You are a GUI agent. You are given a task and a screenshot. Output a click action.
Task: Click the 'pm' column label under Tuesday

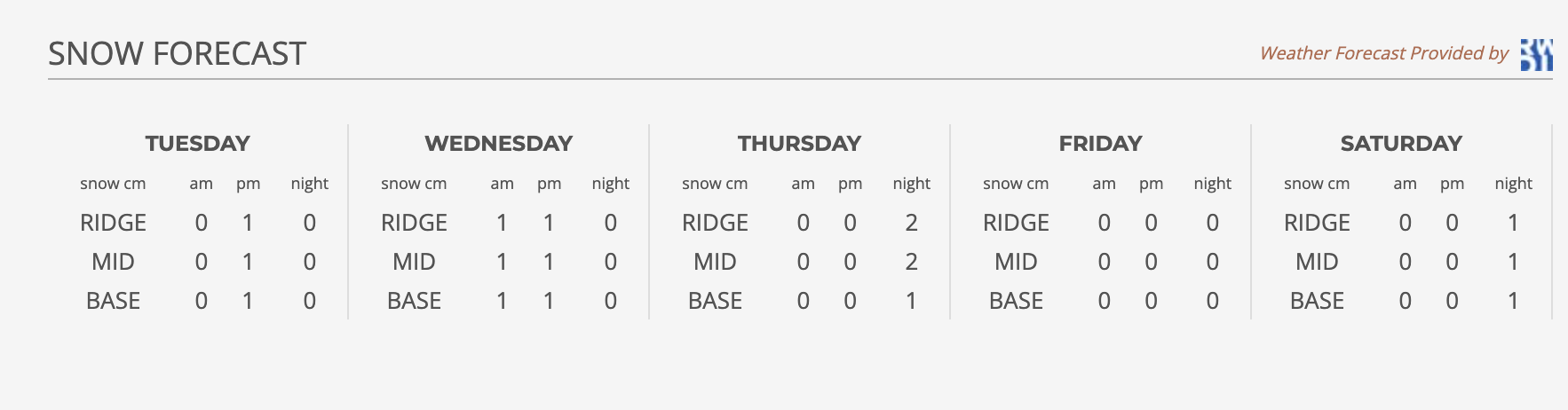(248, 184)
